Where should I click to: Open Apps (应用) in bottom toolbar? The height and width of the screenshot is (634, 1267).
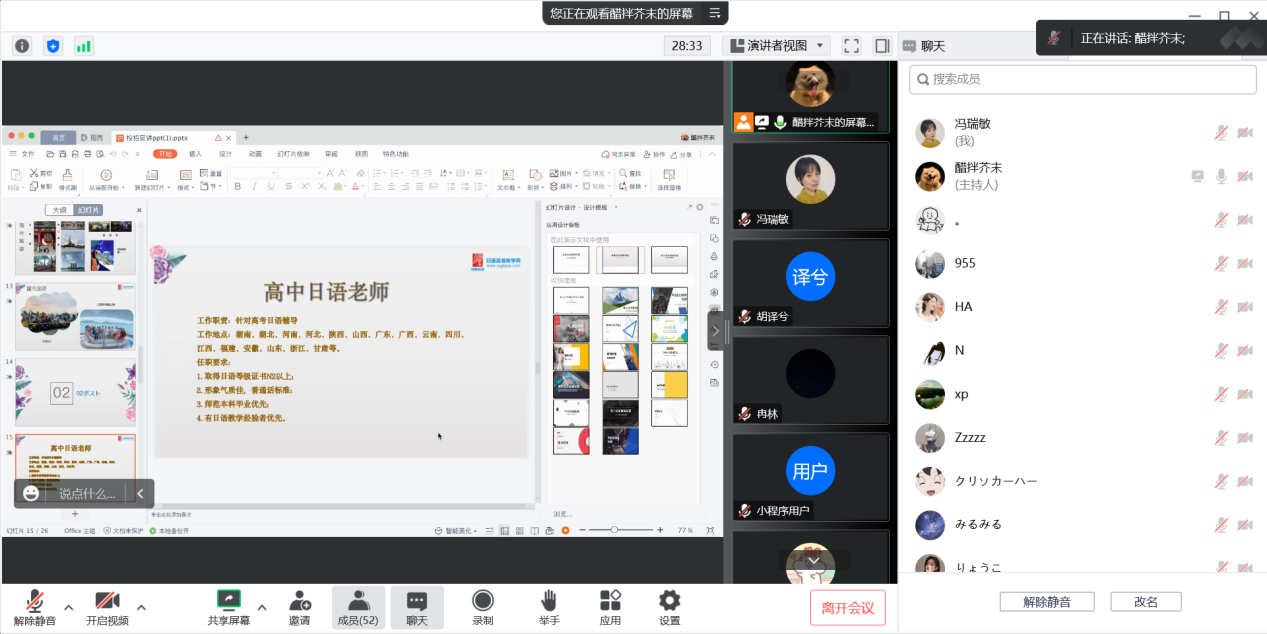coord(610,607)
